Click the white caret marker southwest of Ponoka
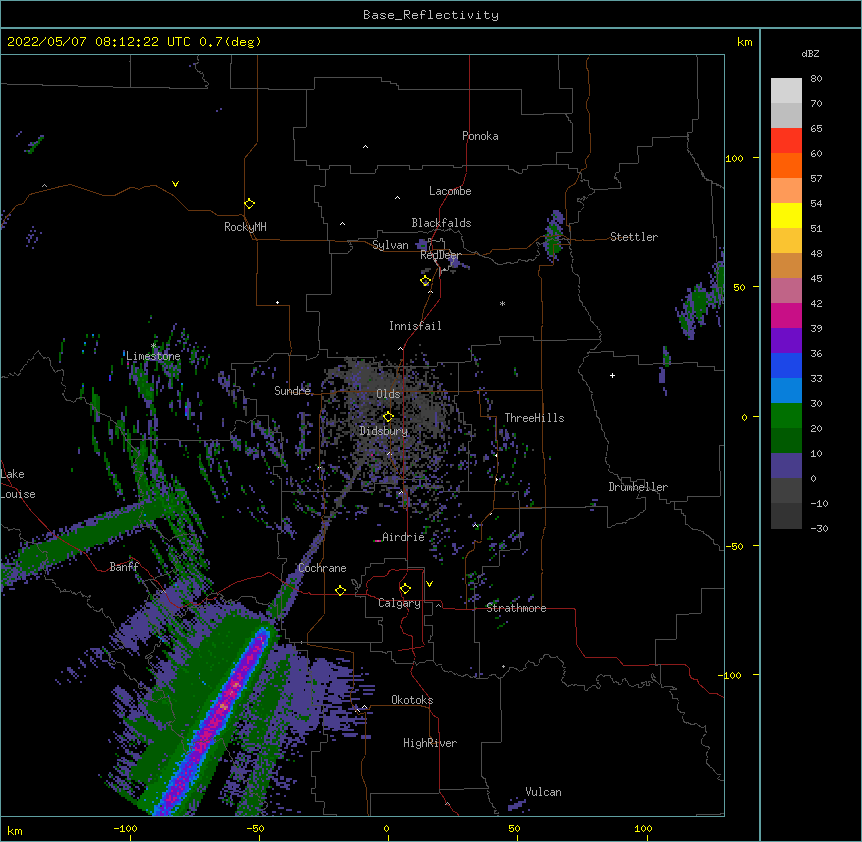Image resolution: width=862 pixels, height=842 pixels. [x=365, y=147]
